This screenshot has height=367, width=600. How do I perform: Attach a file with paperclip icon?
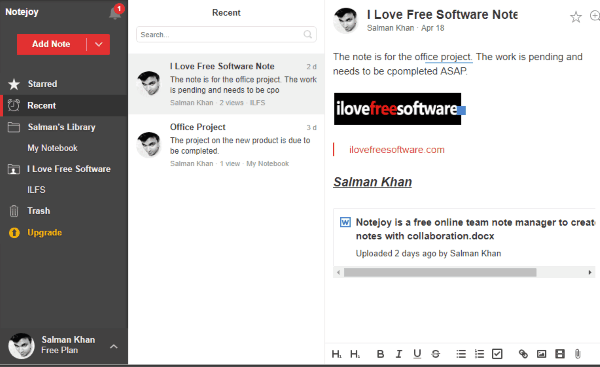pyautogui.click(x=578, y=354)
